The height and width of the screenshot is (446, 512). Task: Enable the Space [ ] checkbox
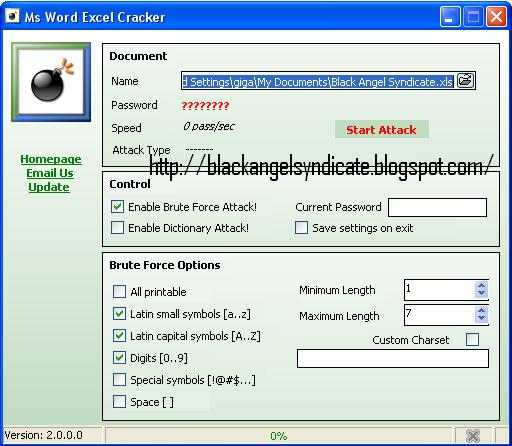tap(119, 402)
